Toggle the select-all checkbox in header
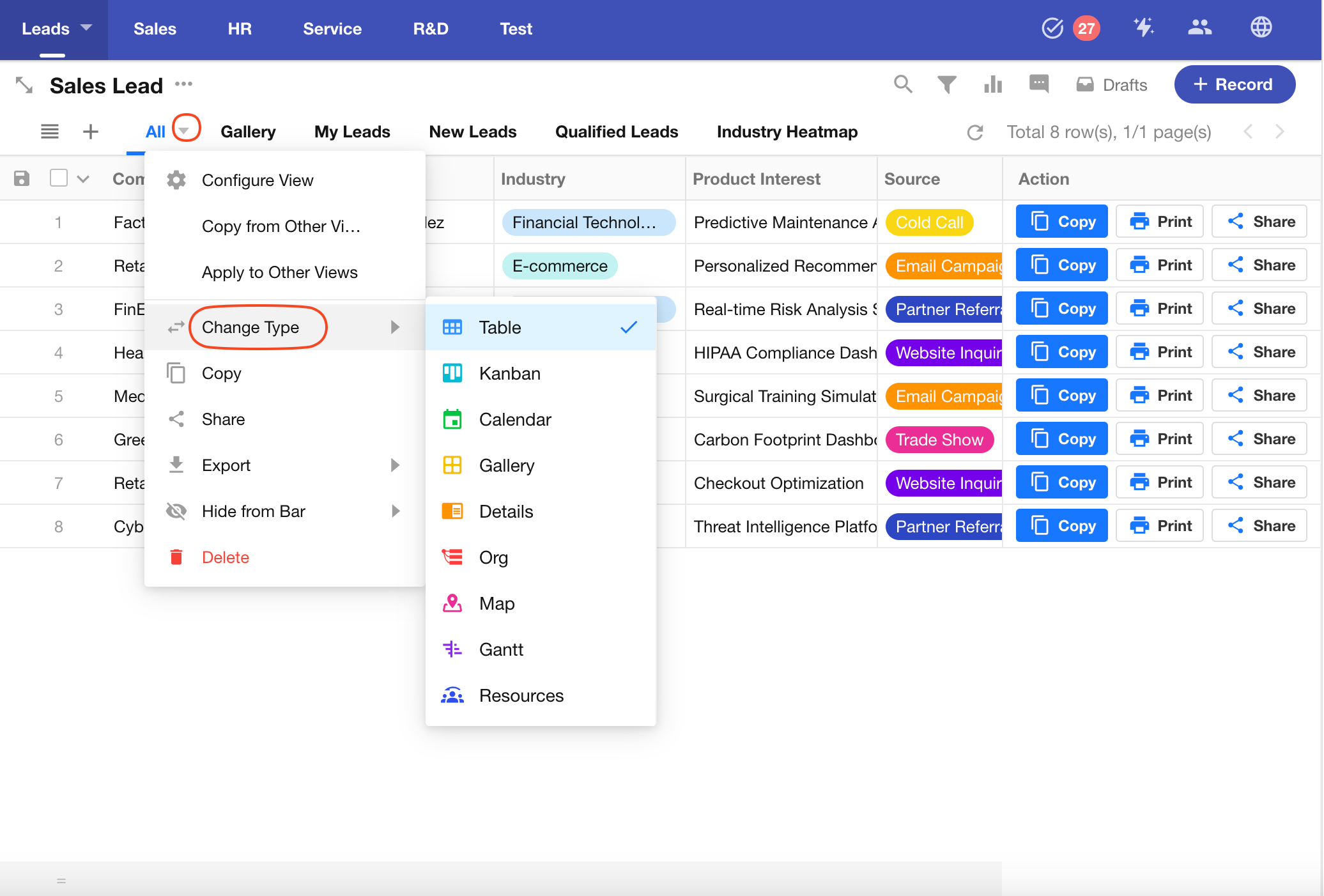 click(x=59, y=178)
